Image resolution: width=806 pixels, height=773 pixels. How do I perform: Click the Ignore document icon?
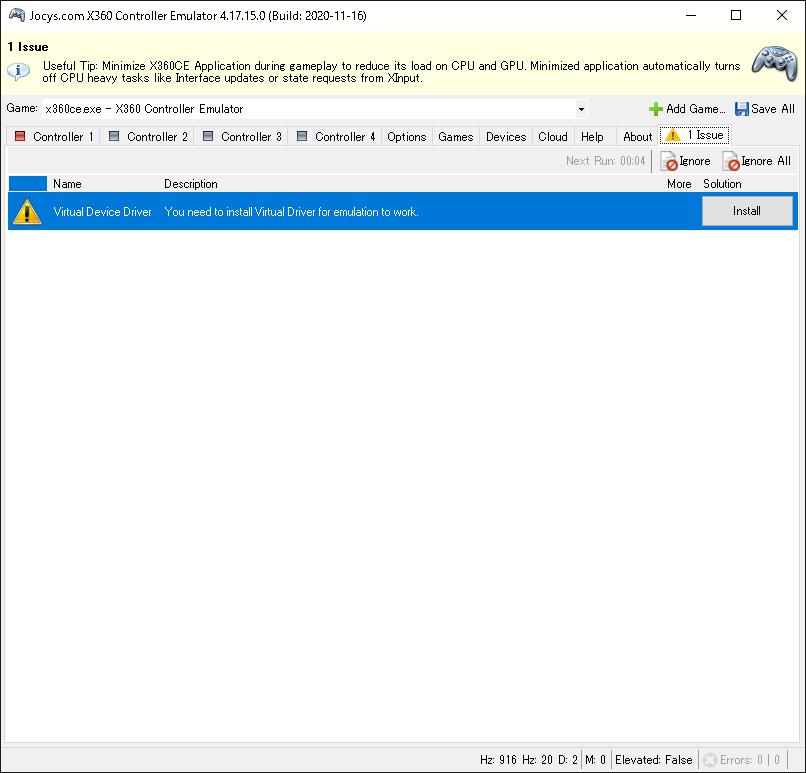click(x=669, y=161)
